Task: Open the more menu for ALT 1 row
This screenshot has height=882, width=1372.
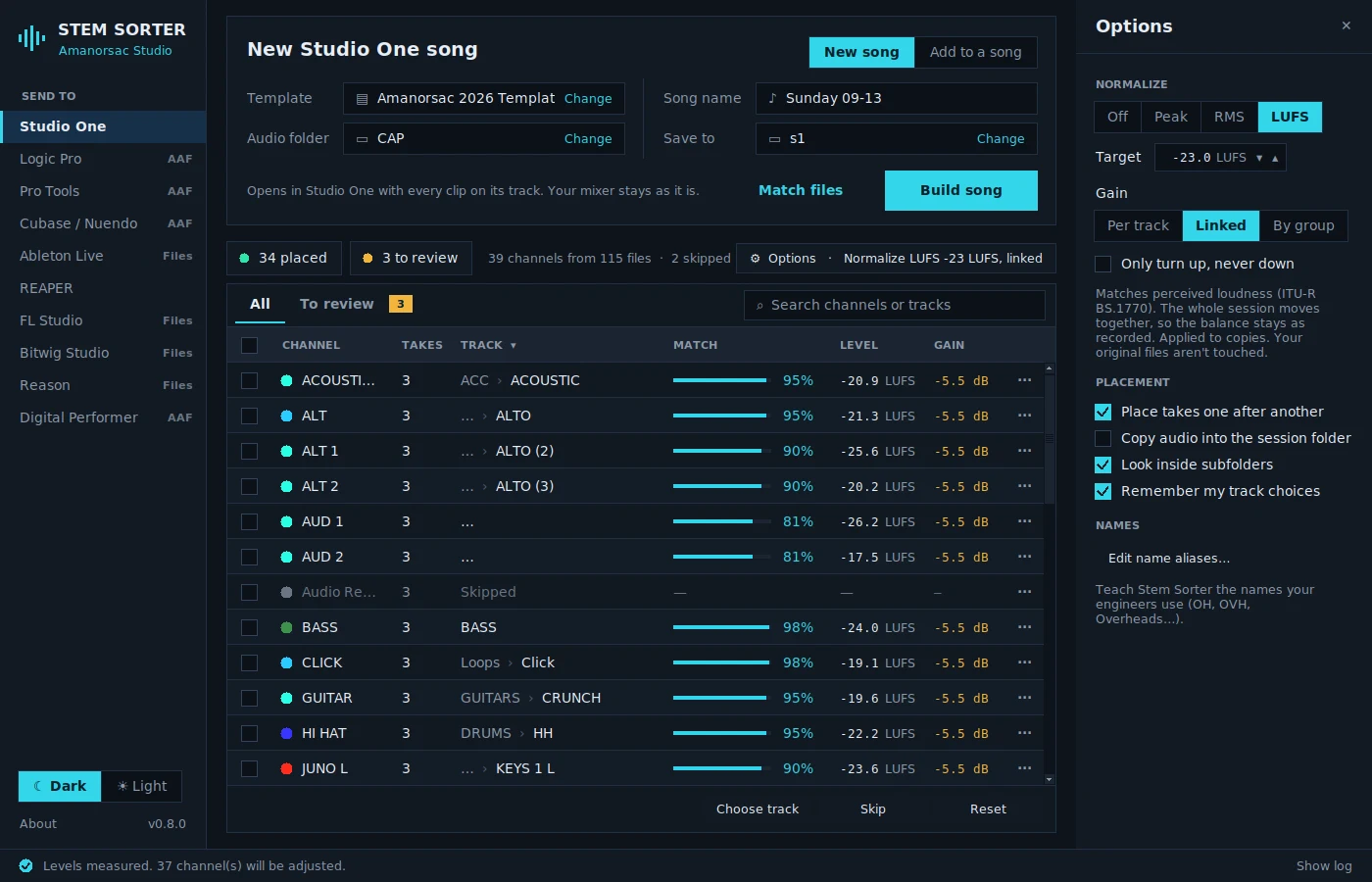Action: point(1024,451)
